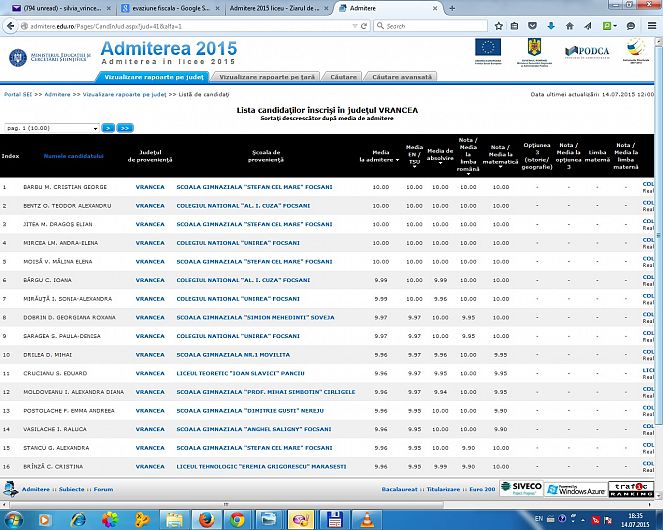Viewport: 663px width, 530px height.
Task: Show hidden system tray icons arrow
Action: [583, 519]
